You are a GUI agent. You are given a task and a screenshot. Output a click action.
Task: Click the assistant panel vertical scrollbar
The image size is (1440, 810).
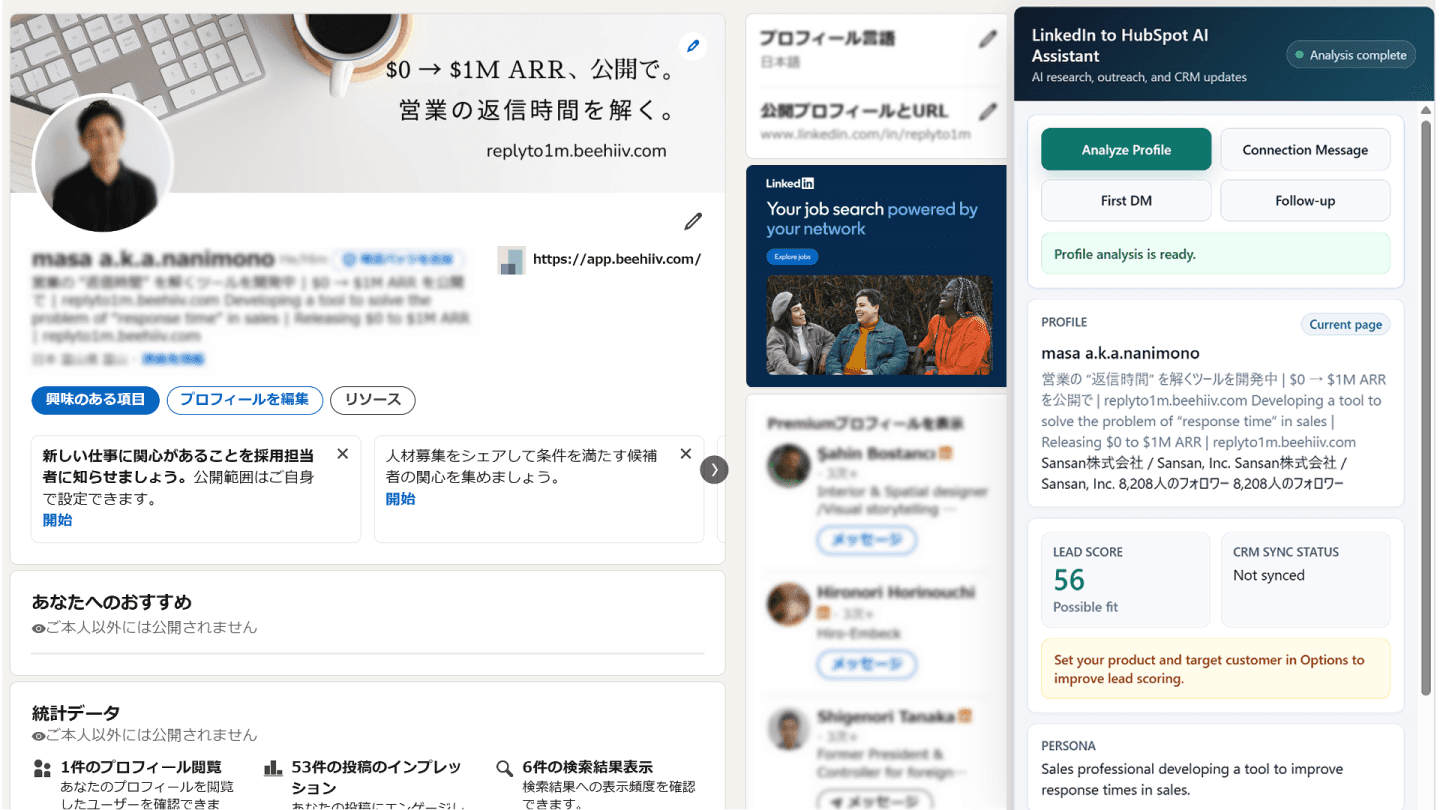point(1426,406)
